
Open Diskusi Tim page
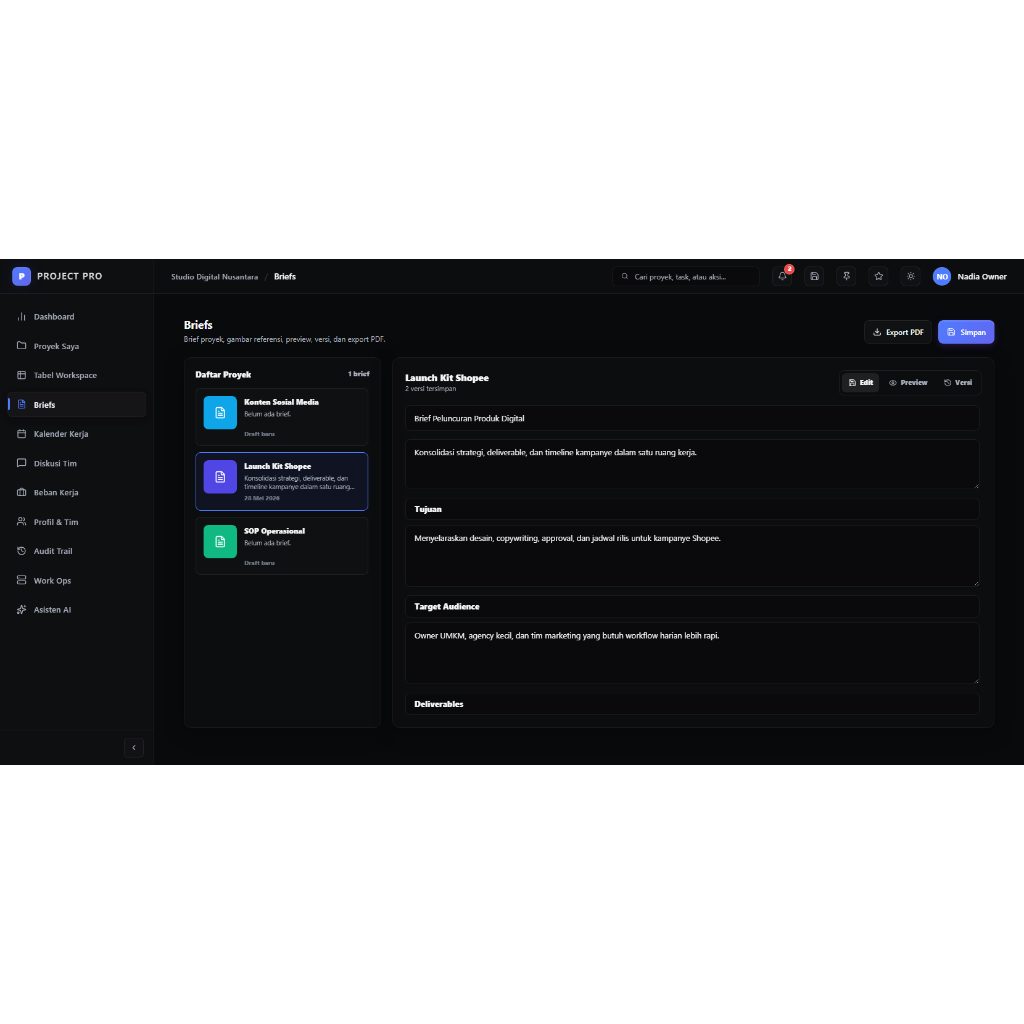click(77, 464)
